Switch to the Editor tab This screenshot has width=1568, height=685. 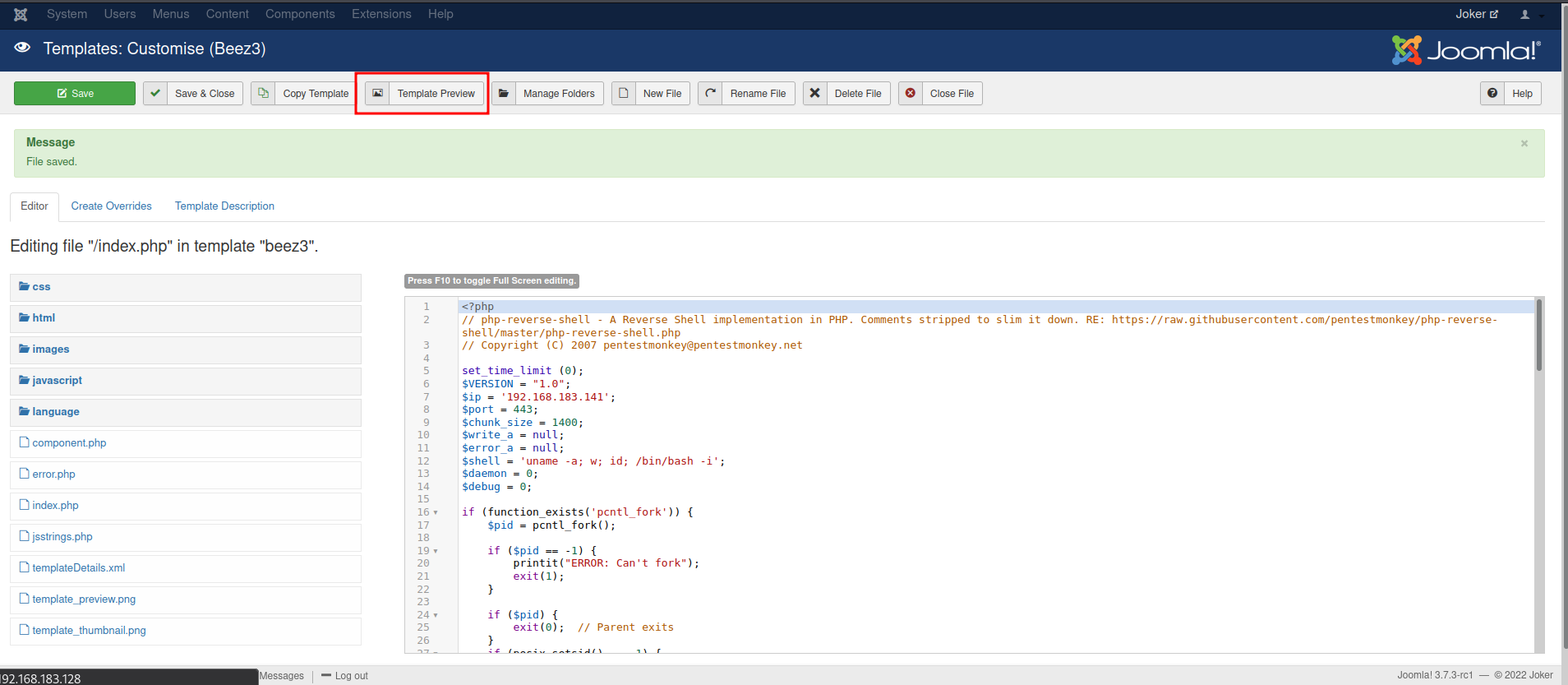point(35,206)
